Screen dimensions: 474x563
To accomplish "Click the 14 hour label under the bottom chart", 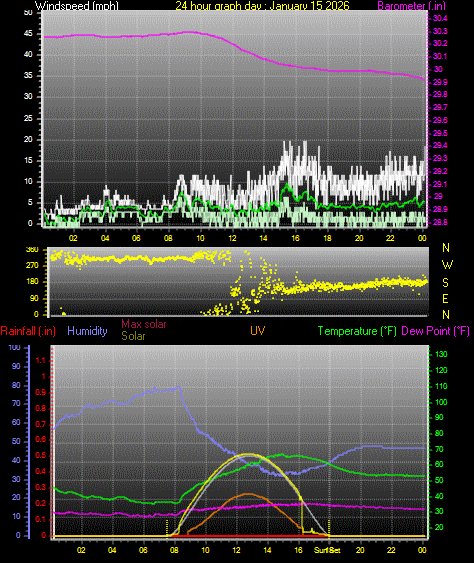I will pyautogui.click(x=267, y=550).
